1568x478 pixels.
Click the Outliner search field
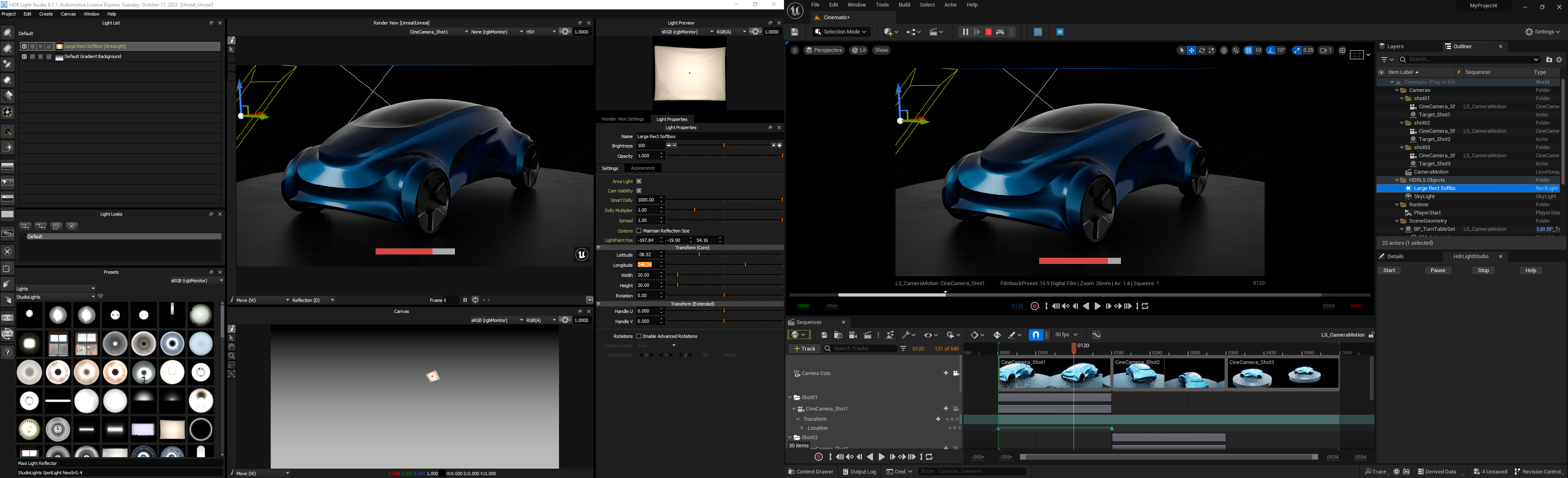coord(1470,59)
